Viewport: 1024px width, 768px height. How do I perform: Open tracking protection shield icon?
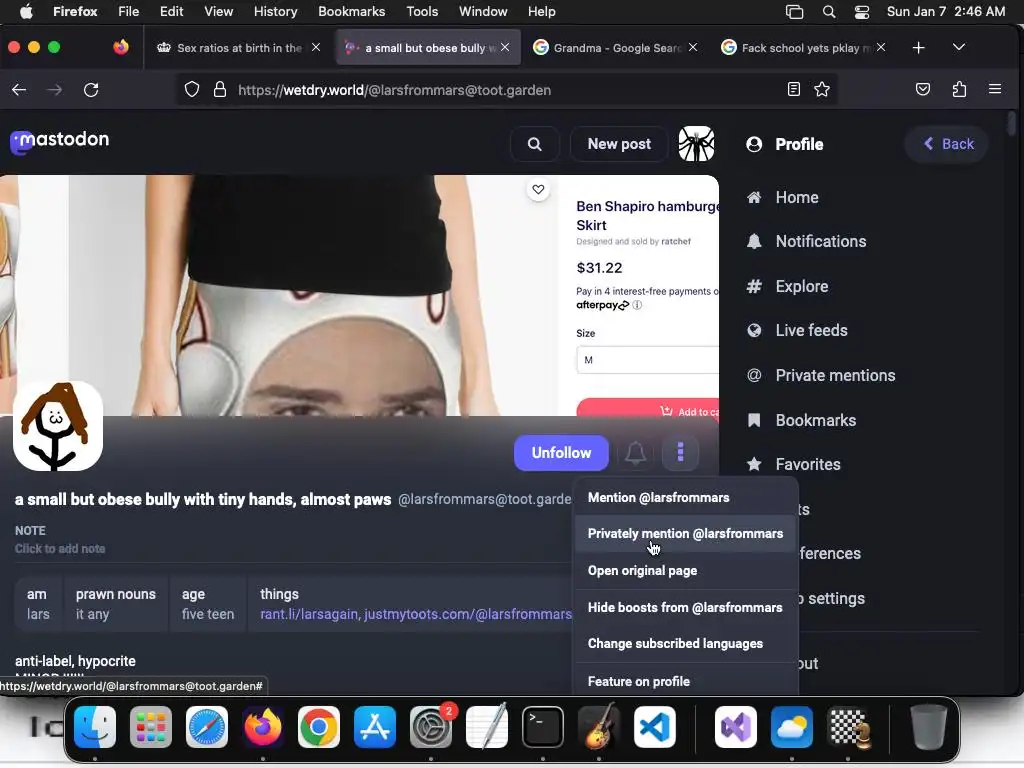[x=192, y=89]
